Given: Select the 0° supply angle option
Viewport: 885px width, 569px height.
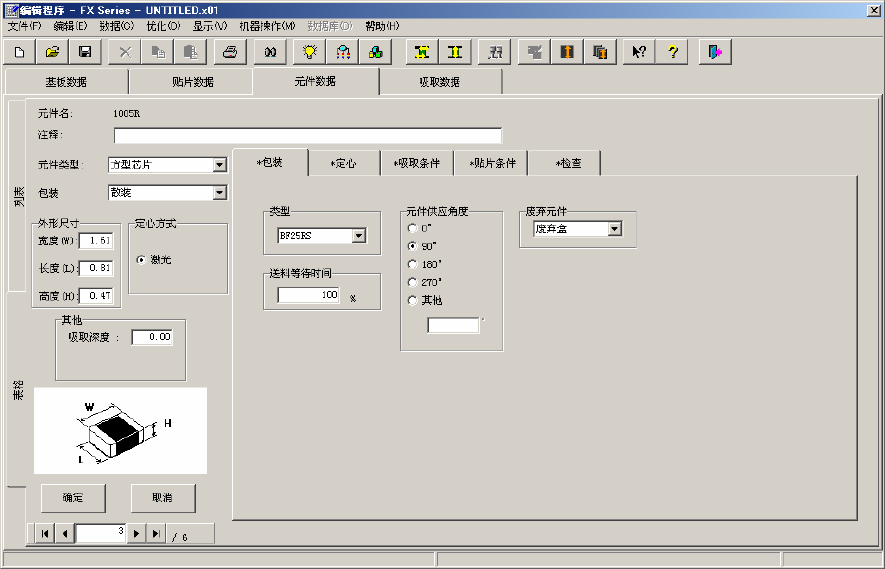Looking at the screenshot, I should coord(413,228).
